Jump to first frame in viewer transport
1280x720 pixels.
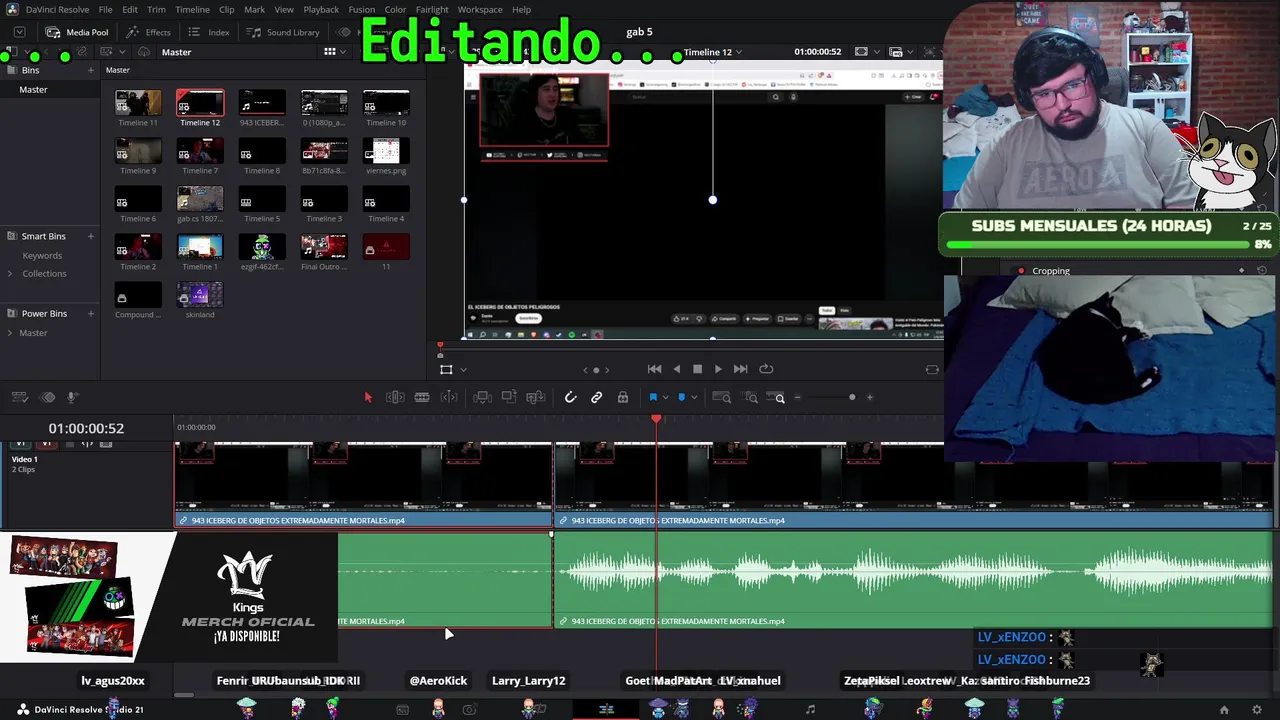coord(654,369)
